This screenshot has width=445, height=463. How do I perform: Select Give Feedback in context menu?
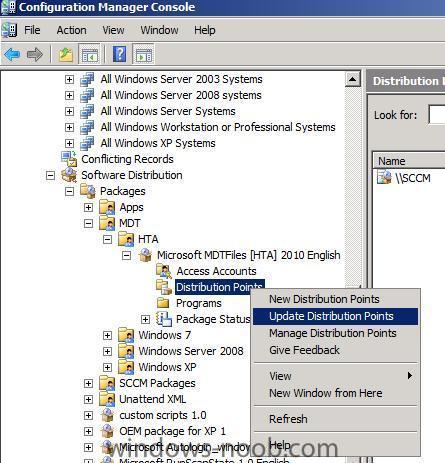point(335,350)
